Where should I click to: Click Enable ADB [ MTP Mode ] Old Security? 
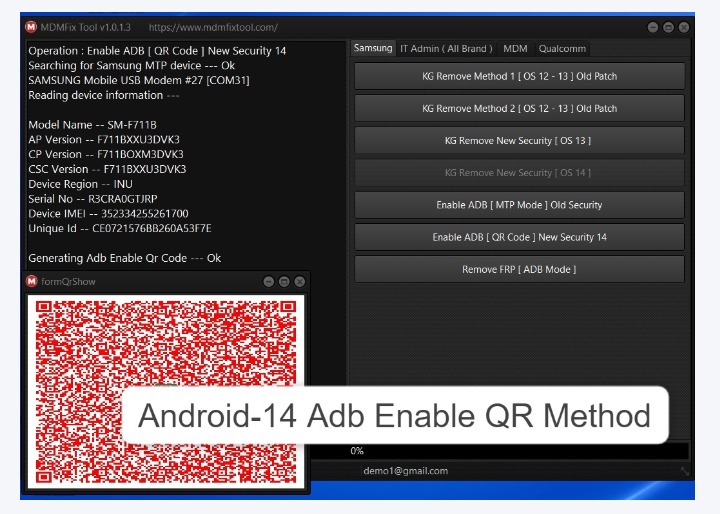click(x=519, y=205)
